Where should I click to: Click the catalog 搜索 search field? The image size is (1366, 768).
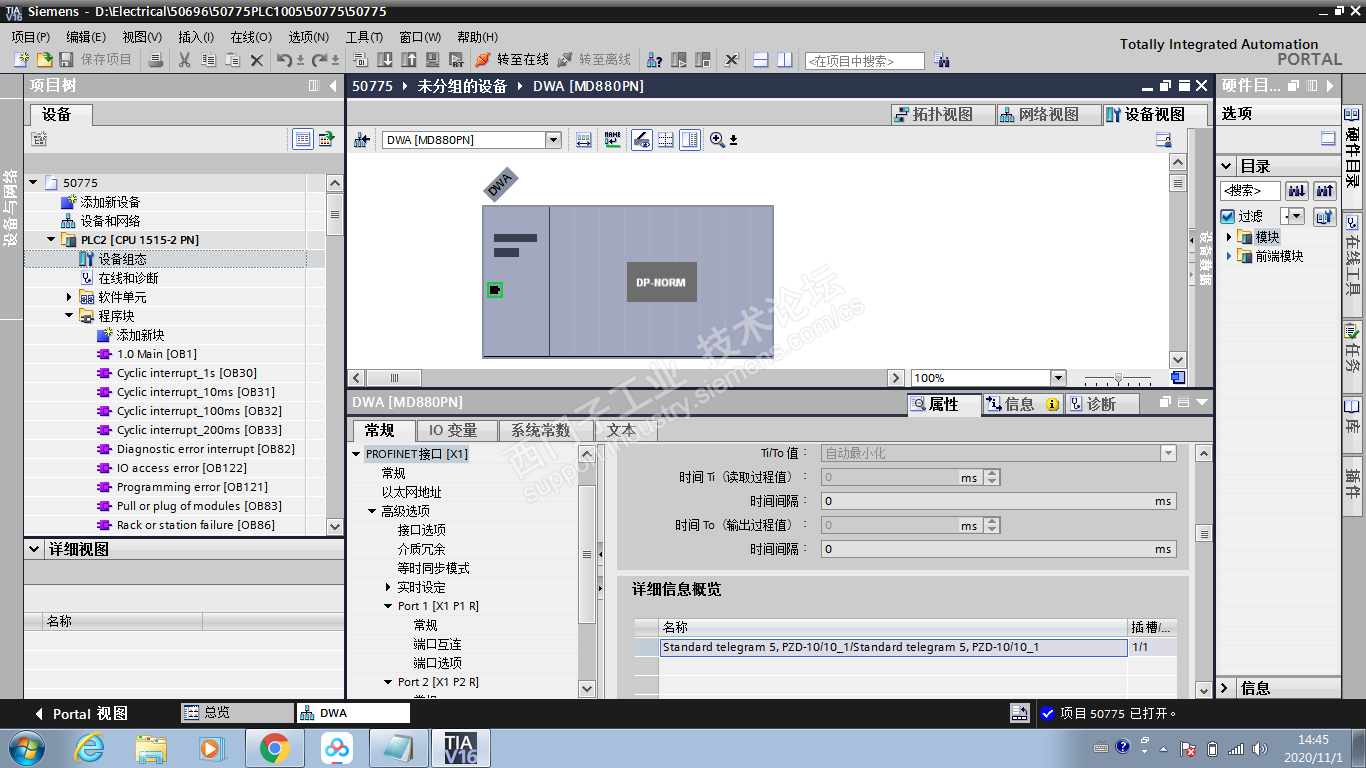tap(1250, 190)
